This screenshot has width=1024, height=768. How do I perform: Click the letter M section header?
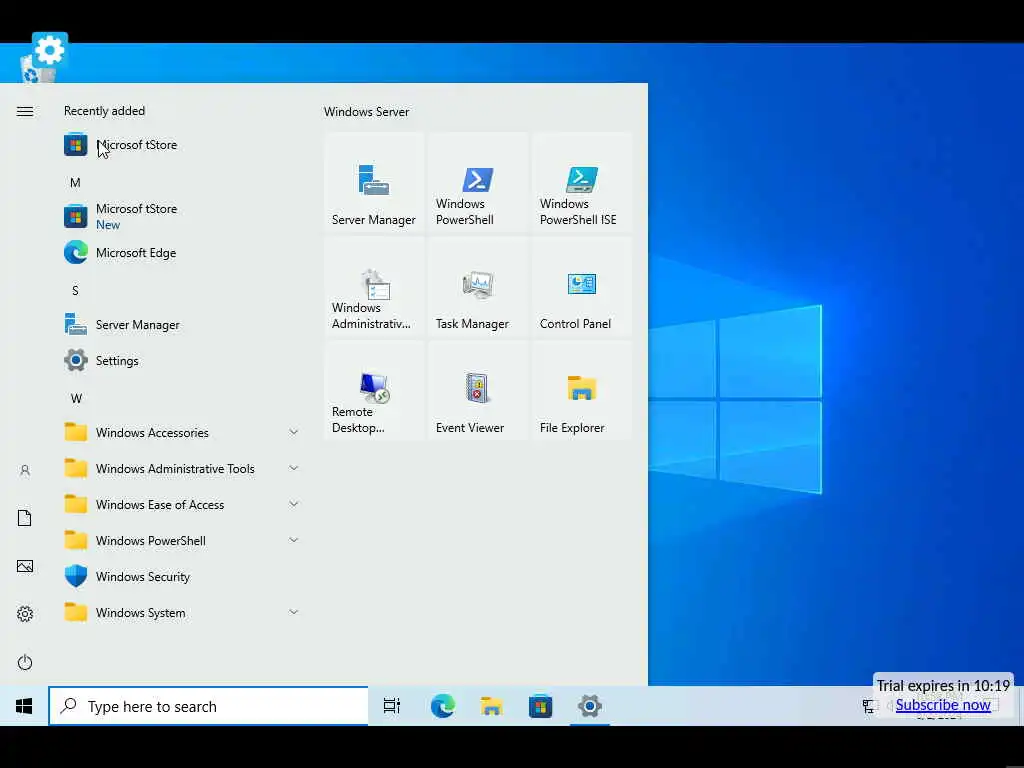(75, 183)
